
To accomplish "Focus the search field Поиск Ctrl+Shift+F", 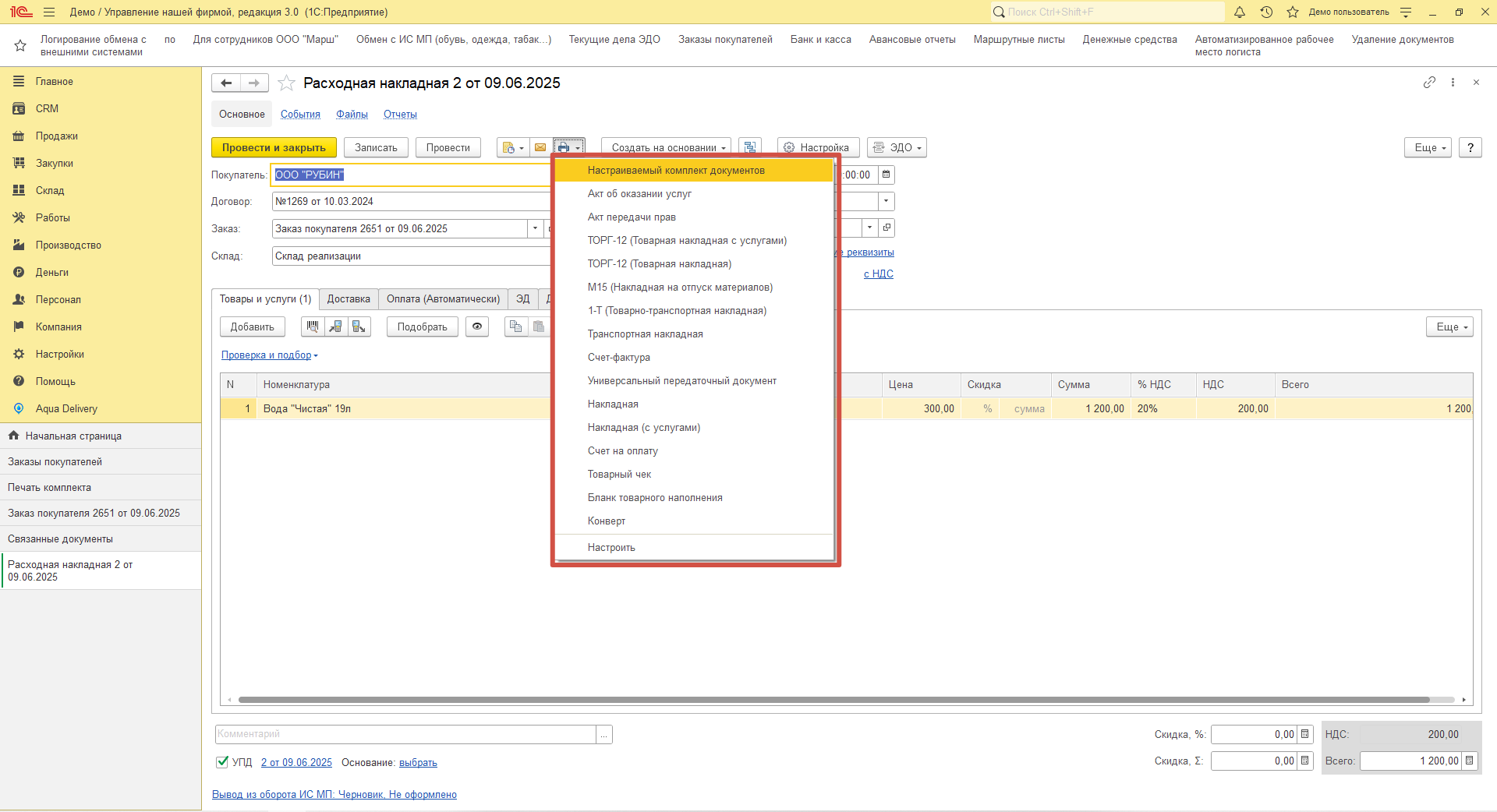I will (x=1107, y=12).
